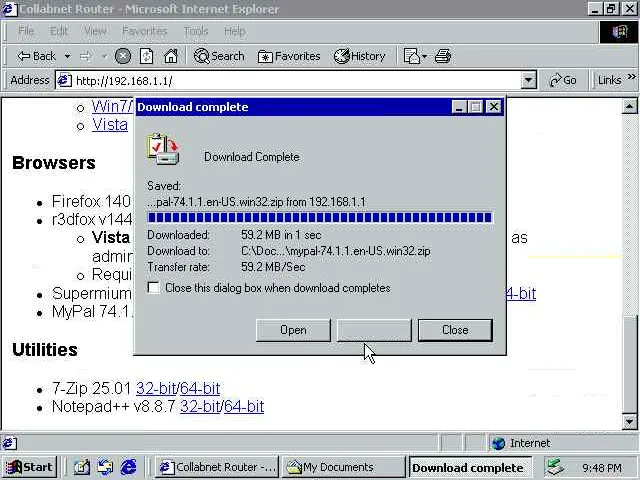Open the Favorites menu
The width and height of the screenshot is (640, 480).
pos(144,31)
